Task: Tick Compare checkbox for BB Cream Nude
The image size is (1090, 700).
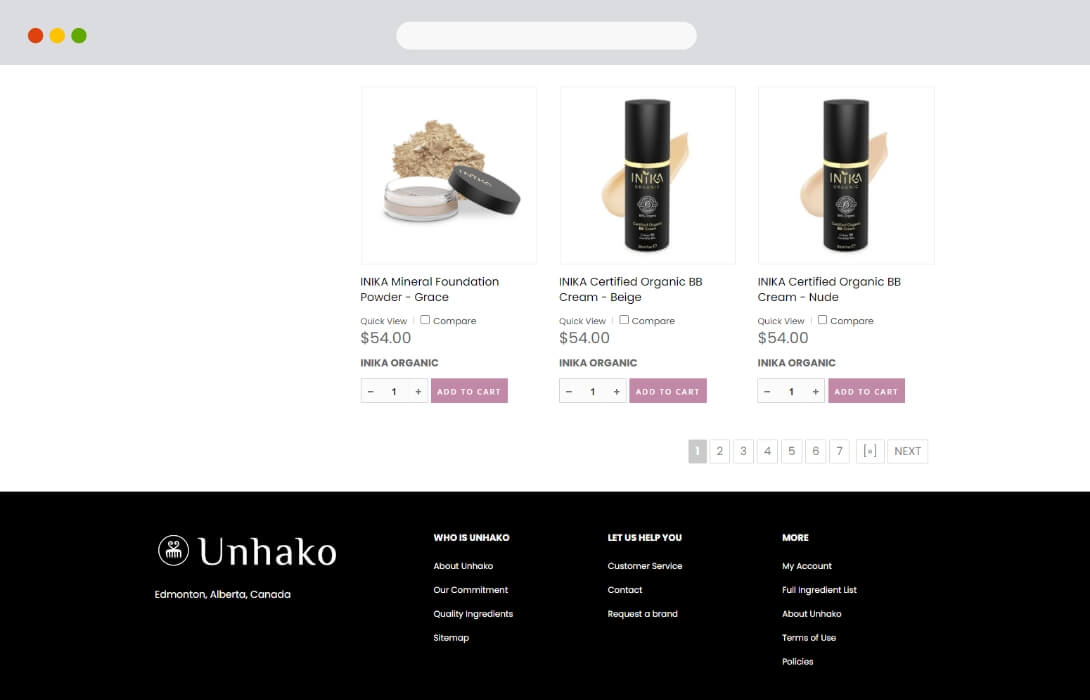Action: coord(822,320)
